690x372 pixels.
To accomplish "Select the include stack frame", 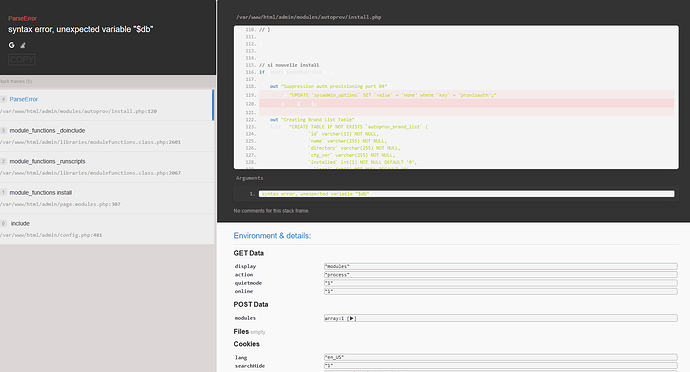I will (x=106, y=229).
